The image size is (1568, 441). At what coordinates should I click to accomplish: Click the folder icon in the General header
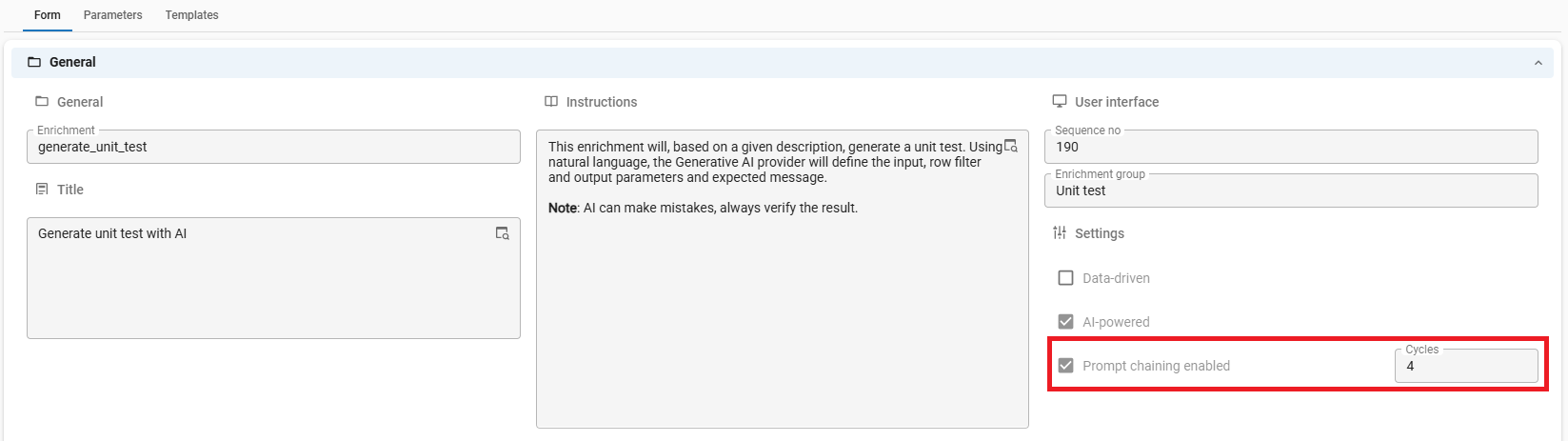click(34, 62)
